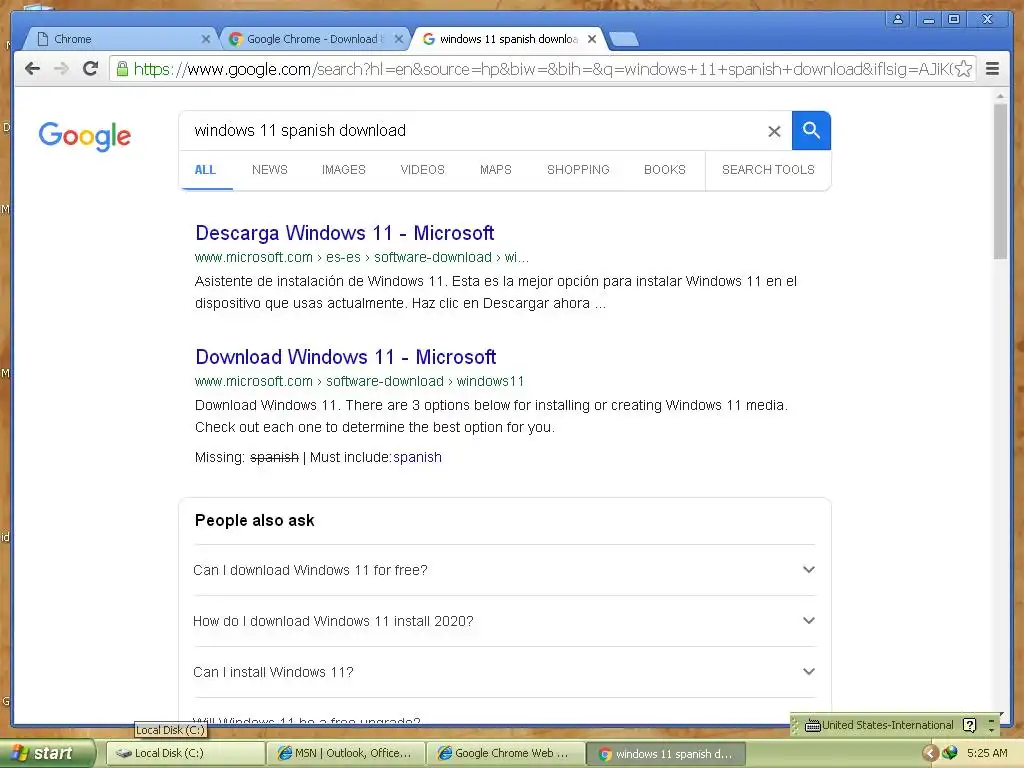
Task: Switch to 'Local Disk (C:)' taskbar window
Action: 185,754
